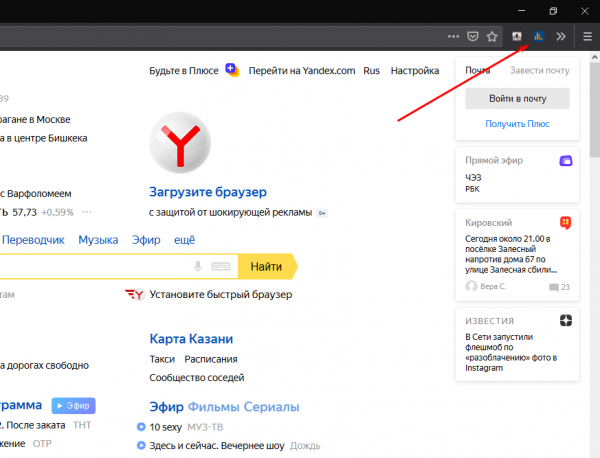Viewport: 600px width, 458px height.
Task: Bookmark this page star icon
Action: tap(492, 36)
